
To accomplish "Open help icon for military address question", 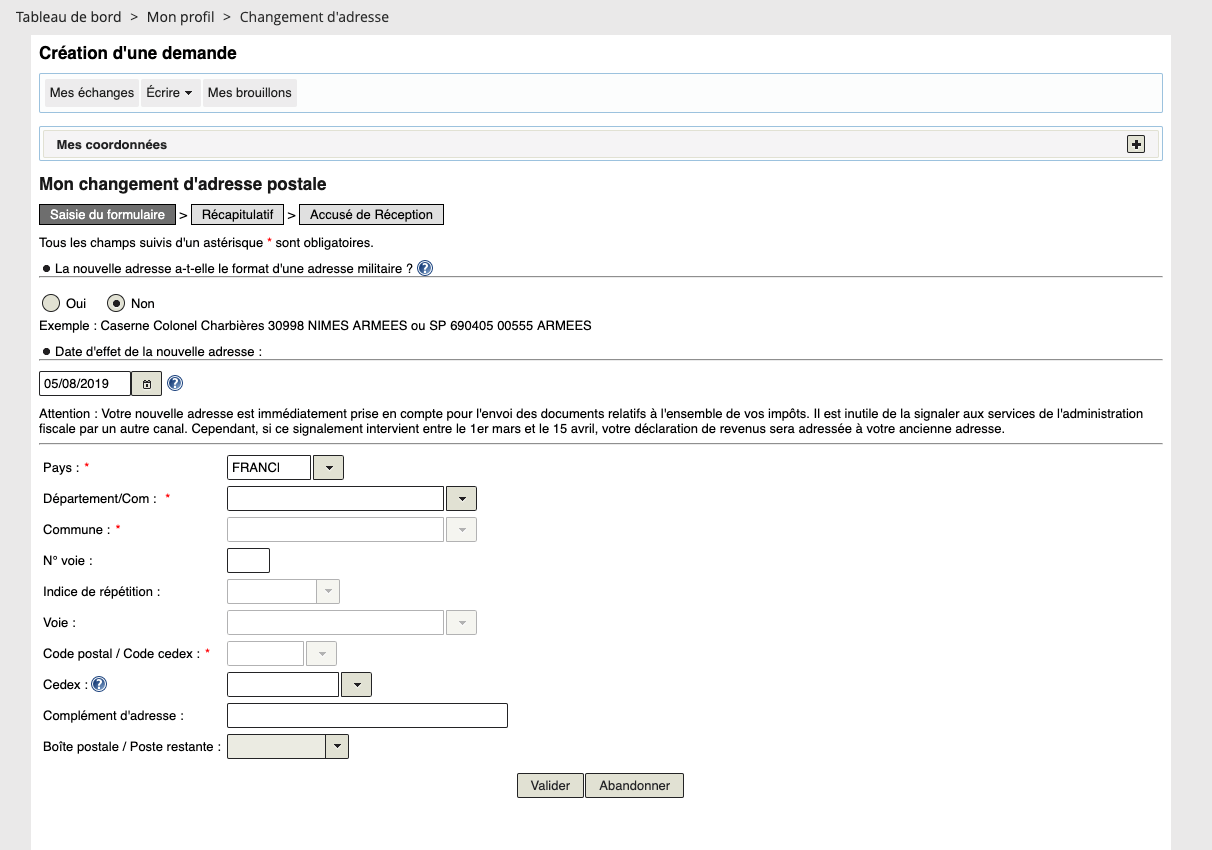I will pyautogui.click(x=425, y=268).
